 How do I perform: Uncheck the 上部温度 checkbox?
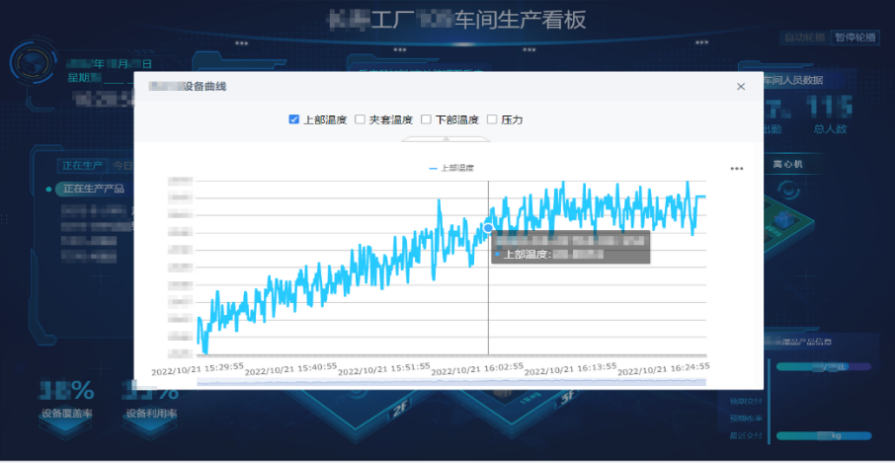[x=294, y=119]
